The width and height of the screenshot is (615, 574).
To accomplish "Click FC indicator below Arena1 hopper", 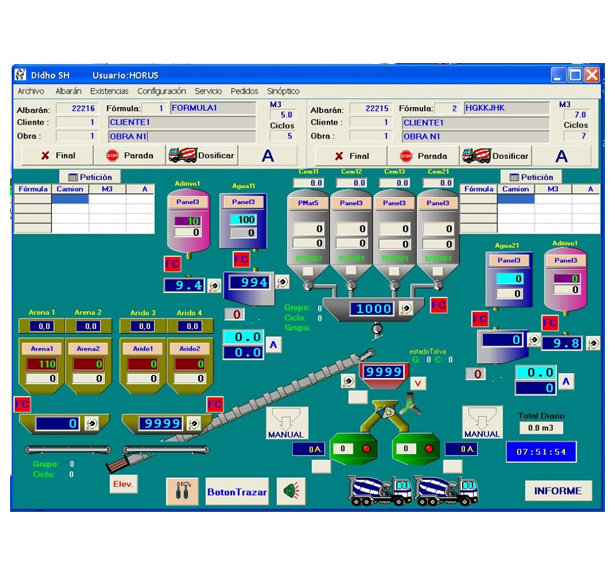I will coord(22,404).
